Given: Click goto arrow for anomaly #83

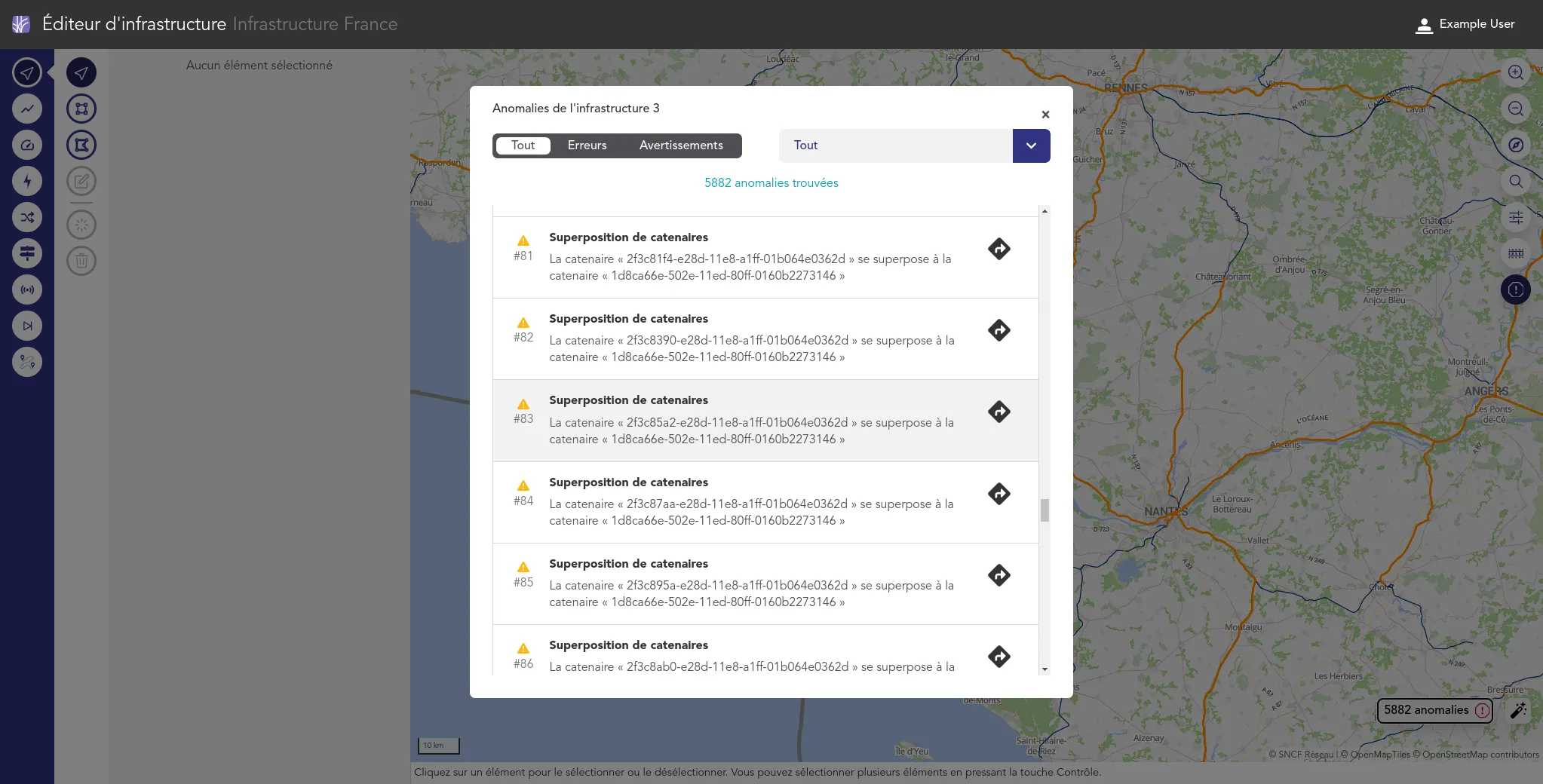Looking at the screenshot, I should click(999, 412).
